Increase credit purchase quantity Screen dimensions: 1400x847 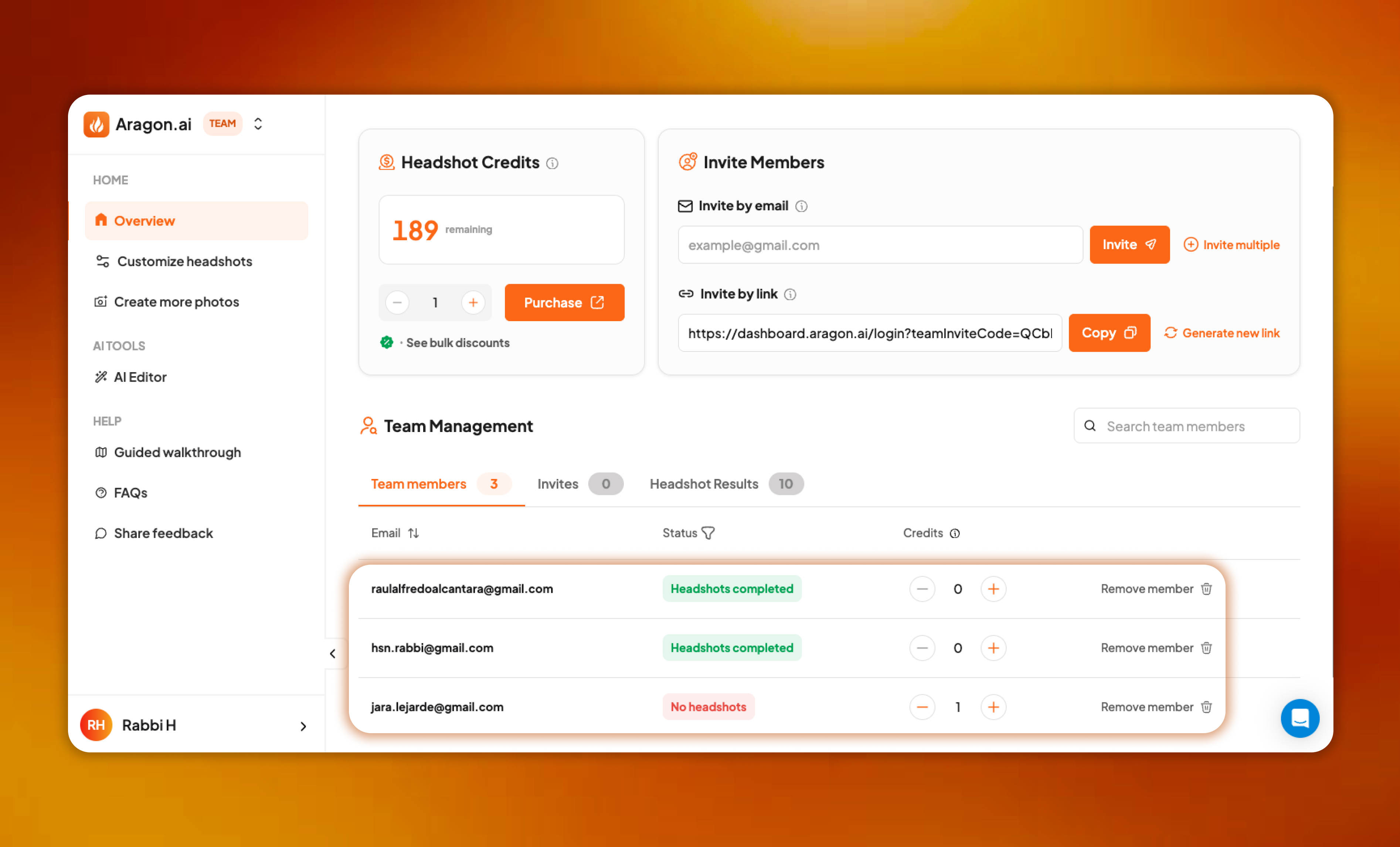[473, 302]
